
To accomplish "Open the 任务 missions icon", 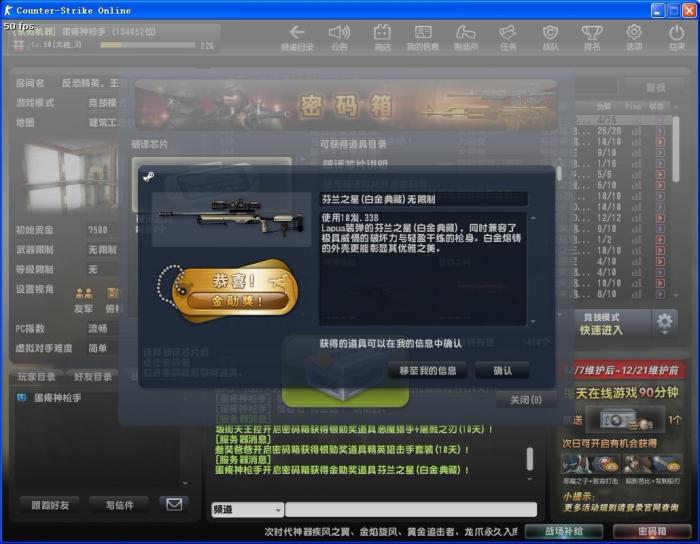I will [508, 32].
